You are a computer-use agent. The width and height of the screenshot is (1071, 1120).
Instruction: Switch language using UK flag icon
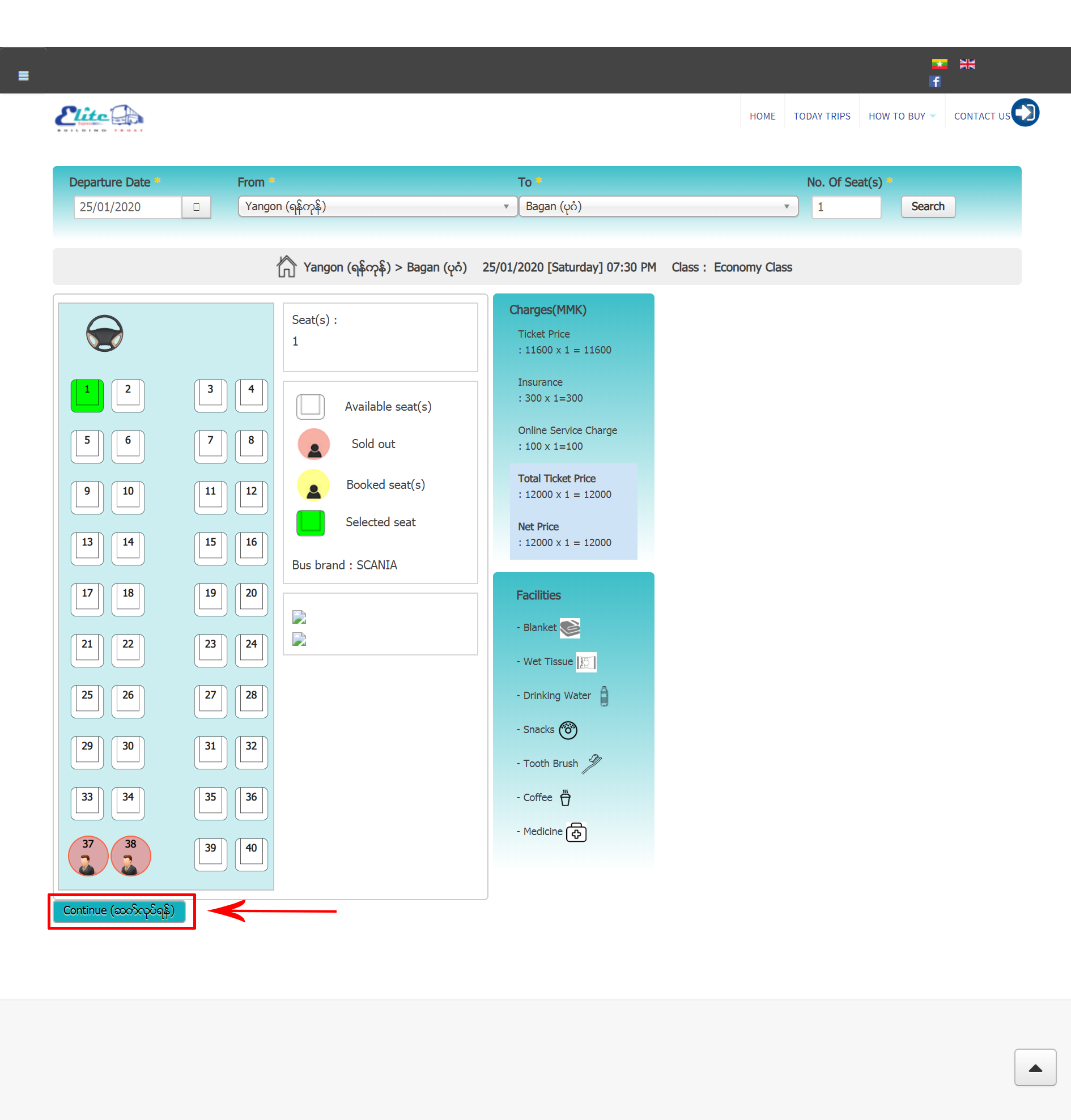(967, 64)
